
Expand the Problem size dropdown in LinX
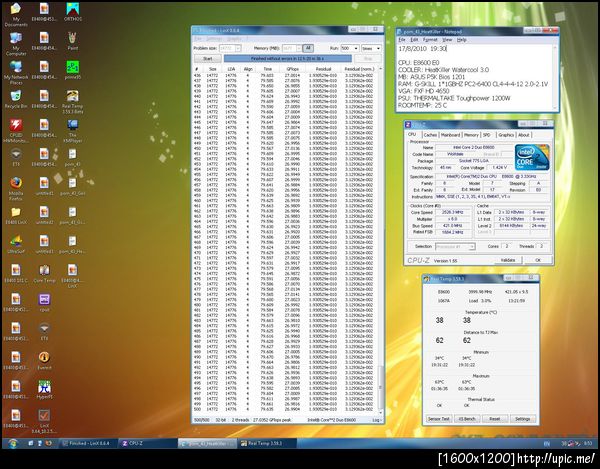[238, 49]
